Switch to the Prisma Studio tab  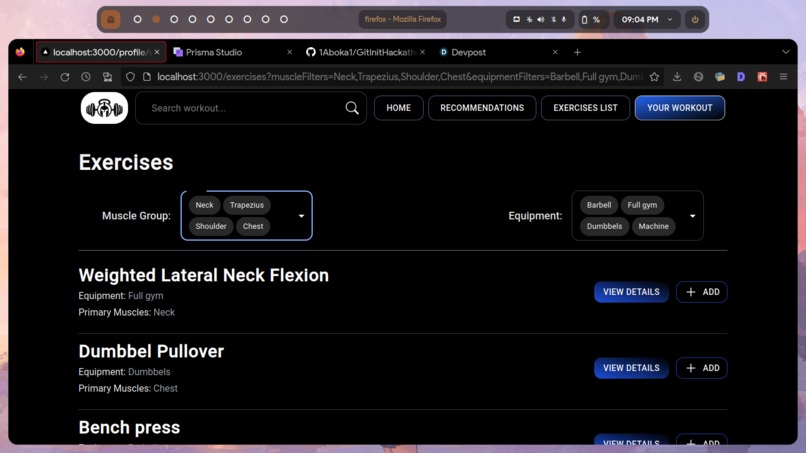(x=233, y=52)
